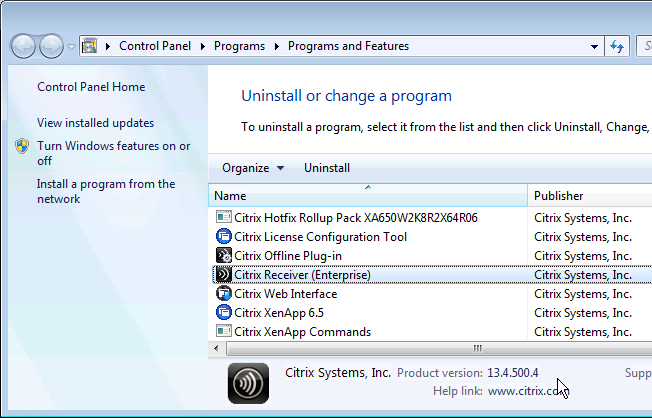This screenshot has height=418, width=652.
Task: Expand the arrow before Control Panel breadcrumb
Action: tap(108, 46)
